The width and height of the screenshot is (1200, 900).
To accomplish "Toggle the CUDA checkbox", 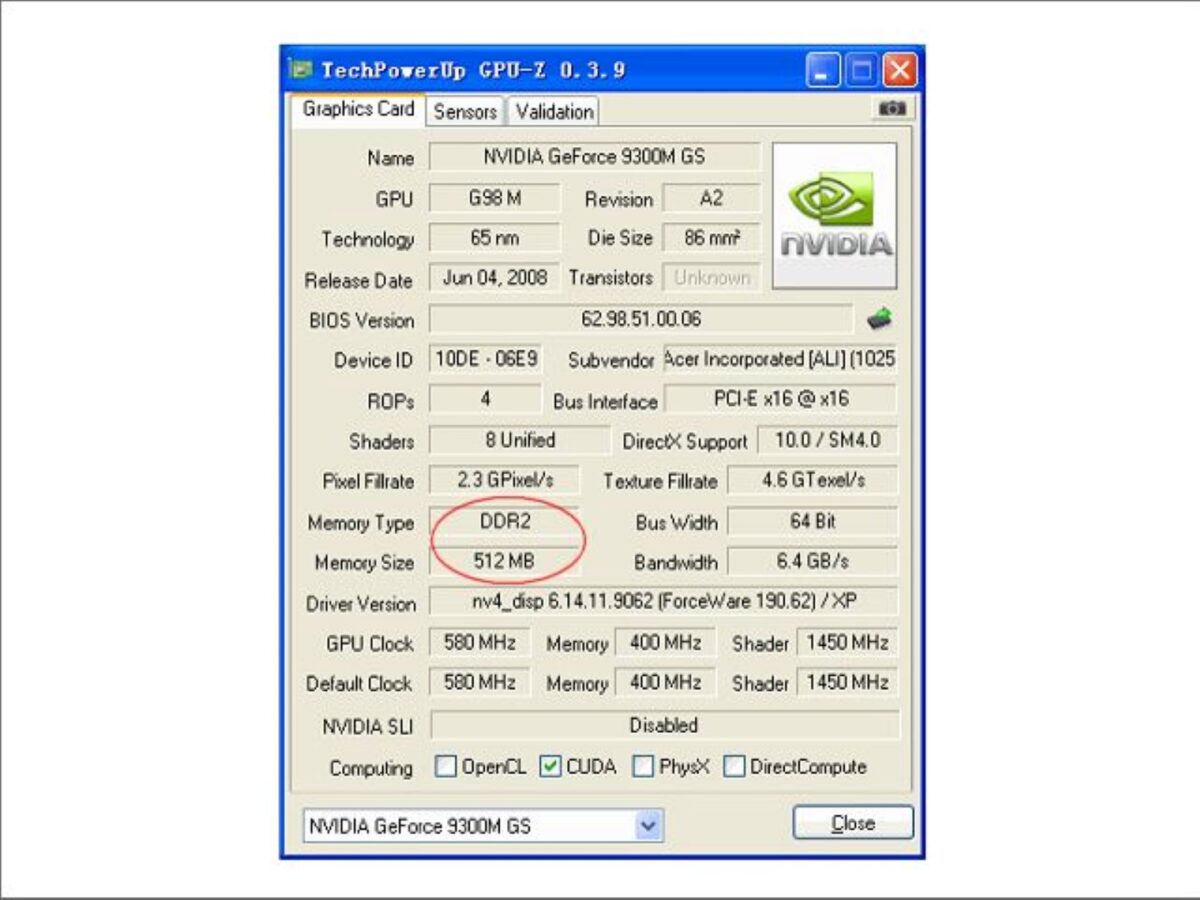I will point(550,767).
